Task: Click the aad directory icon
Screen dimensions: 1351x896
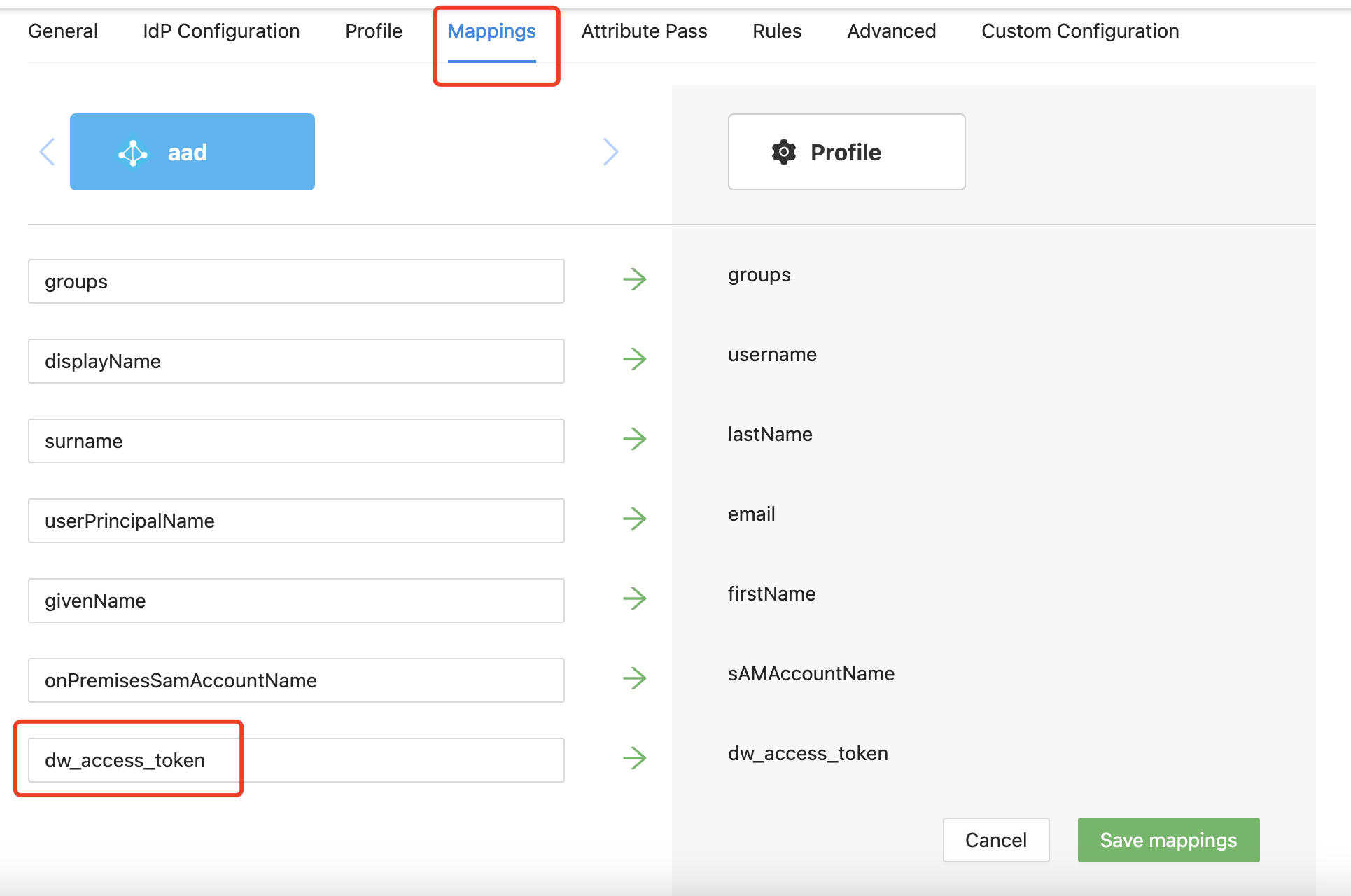Action: point(133,153)
